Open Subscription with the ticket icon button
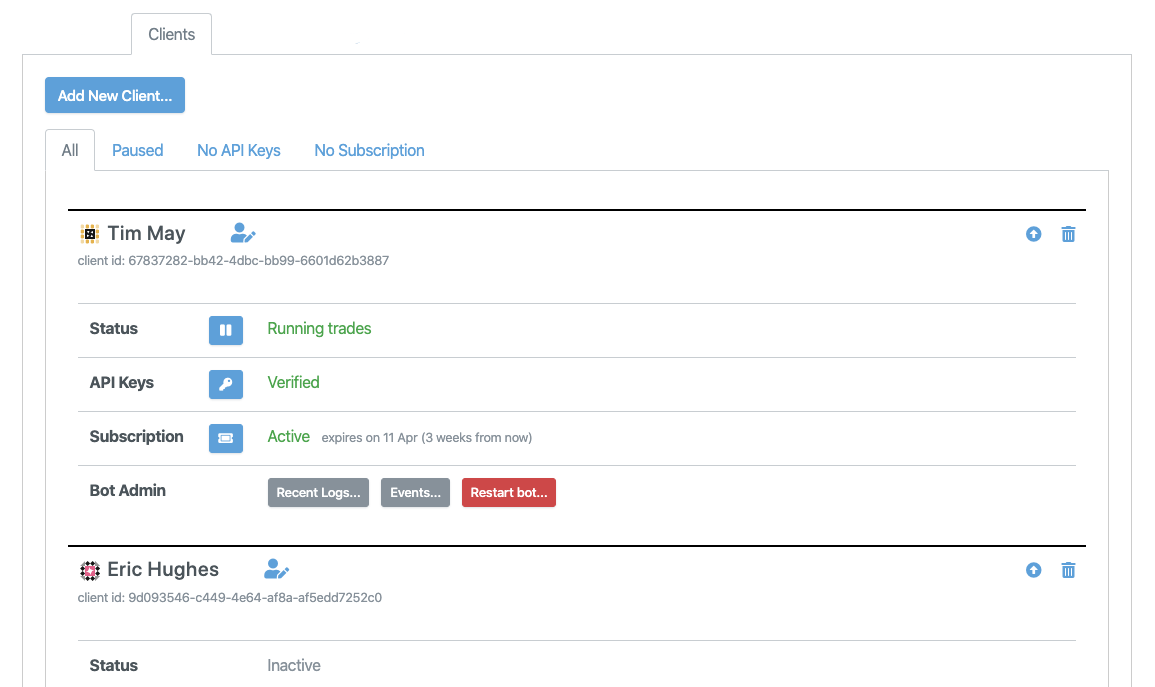 click(x=226, y=438)
